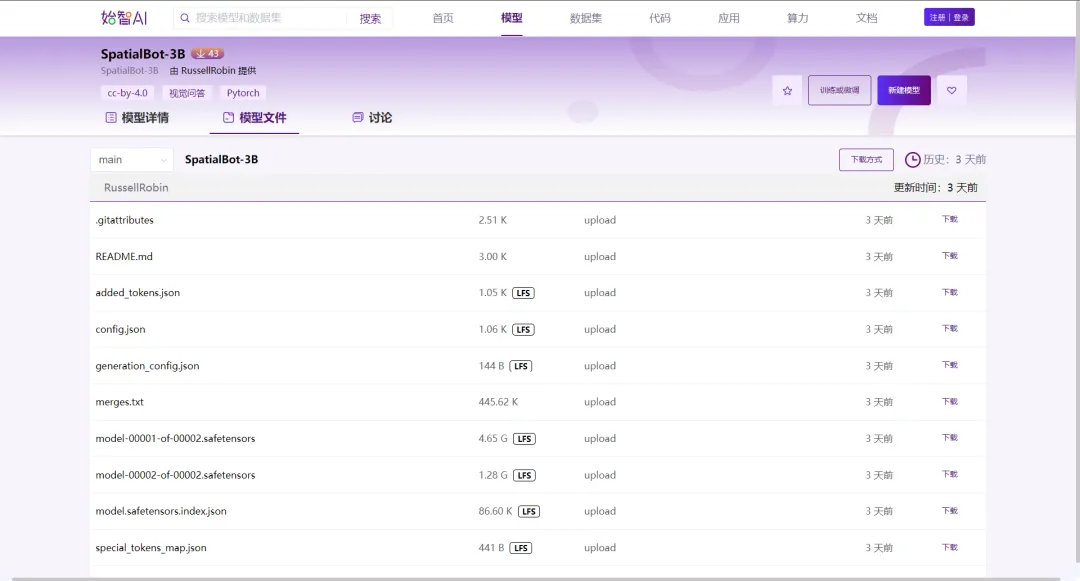Download model.safetensors.index.json
1080x581 pixels.
click(950, 511)
